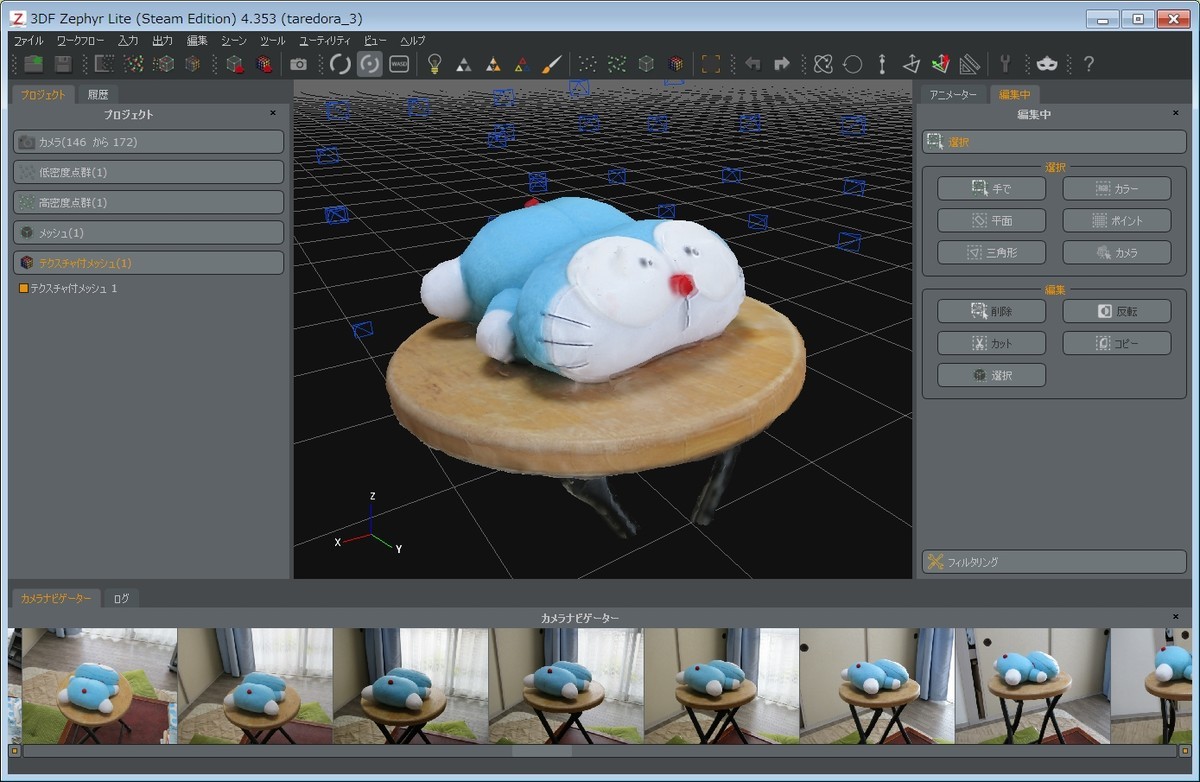Click the colorful cube with red marker icon
The height and width of the screenshot is (782, 1200).
[264, 64]
